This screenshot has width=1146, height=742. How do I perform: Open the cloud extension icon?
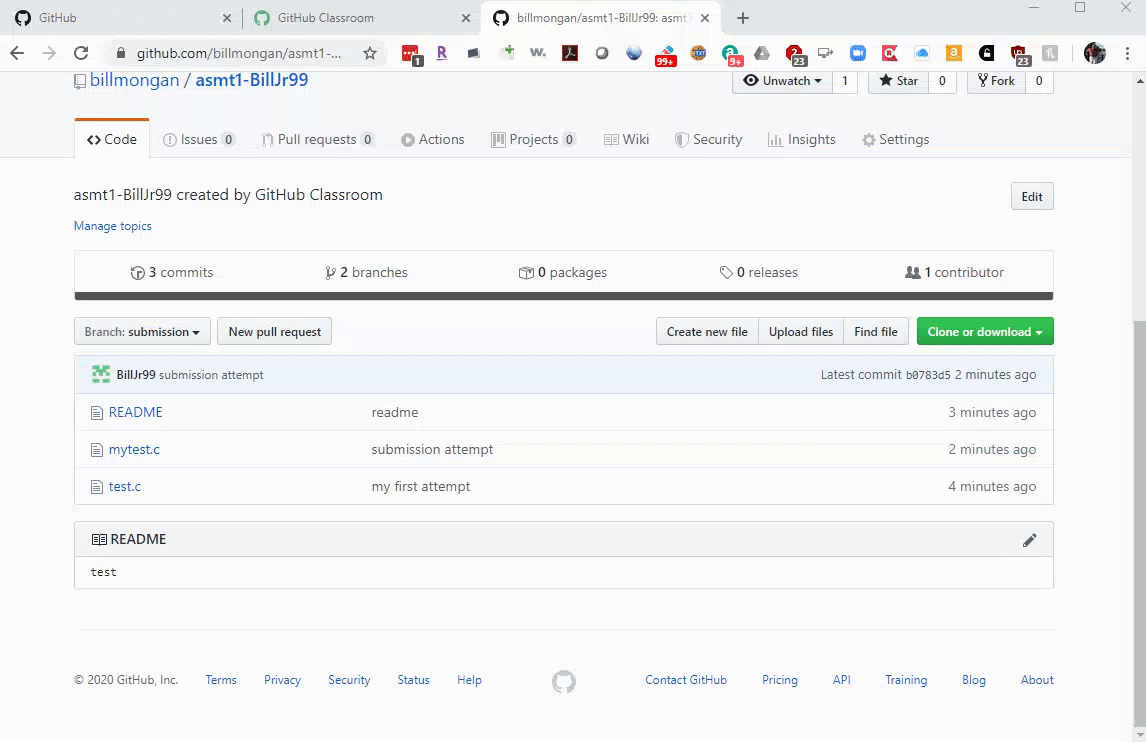coord(922,53)
